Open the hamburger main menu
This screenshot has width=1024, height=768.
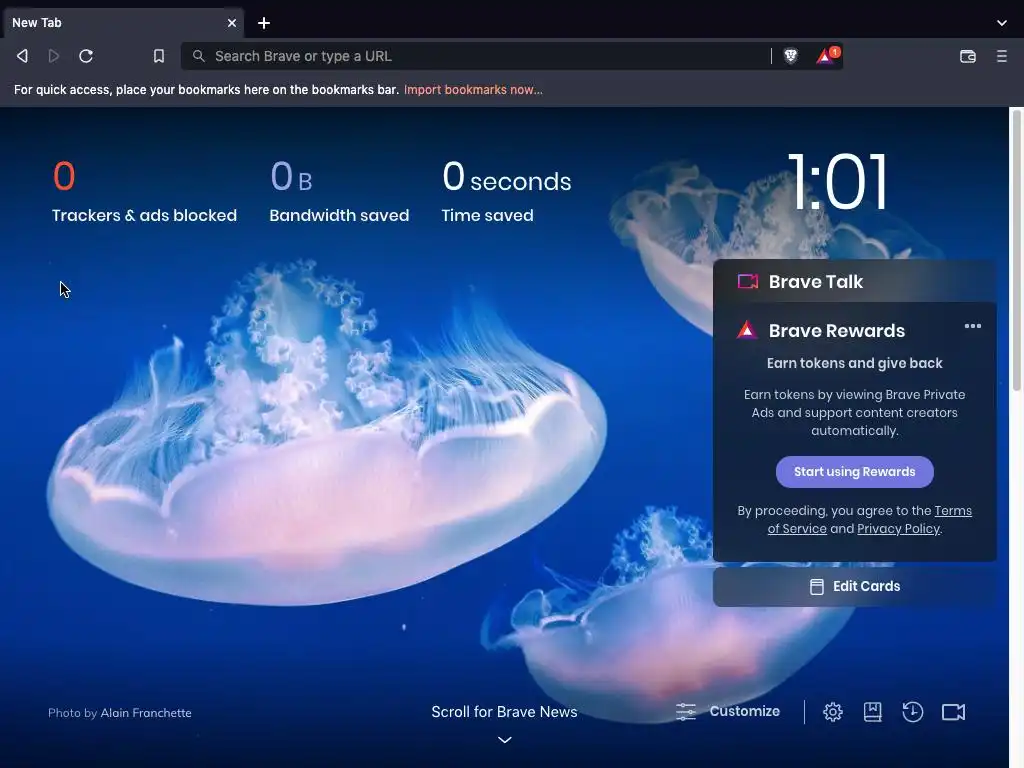click(1002, 56)
